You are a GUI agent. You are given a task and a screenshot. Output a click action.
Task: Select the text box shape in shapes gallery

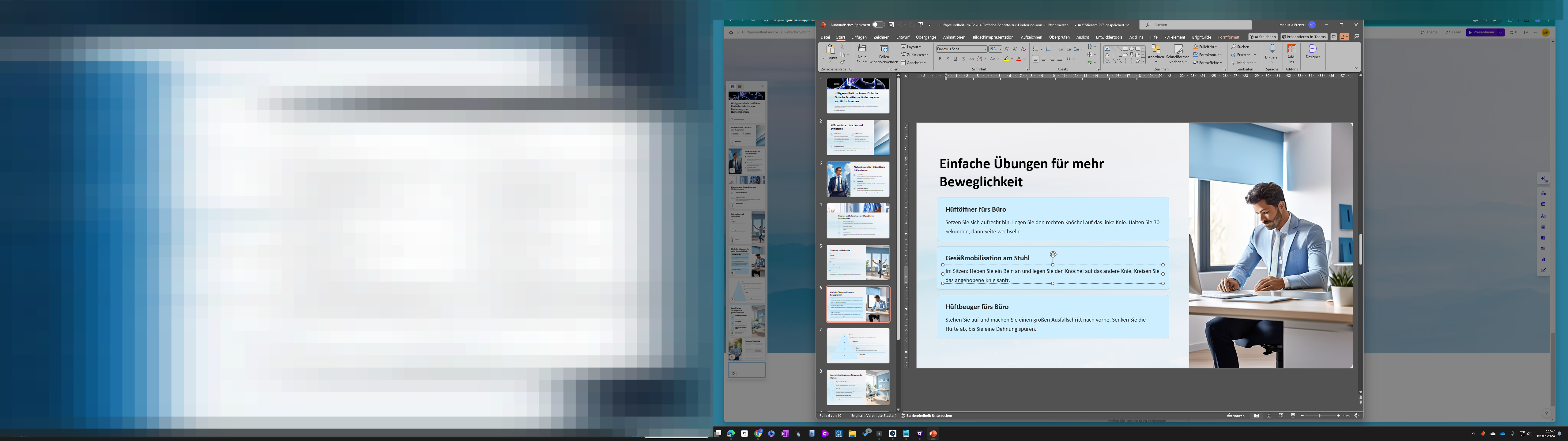tap(1107, 49)
